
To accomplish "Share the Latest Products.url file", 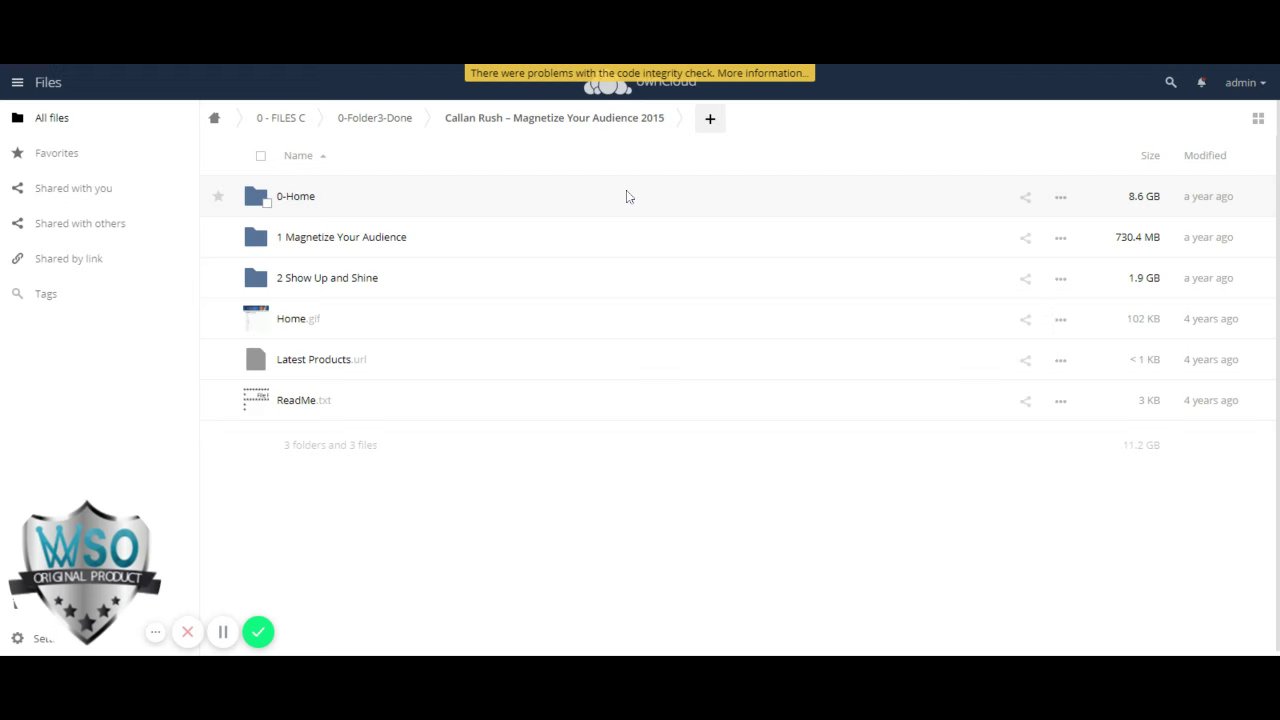I will click(1025, 360).
